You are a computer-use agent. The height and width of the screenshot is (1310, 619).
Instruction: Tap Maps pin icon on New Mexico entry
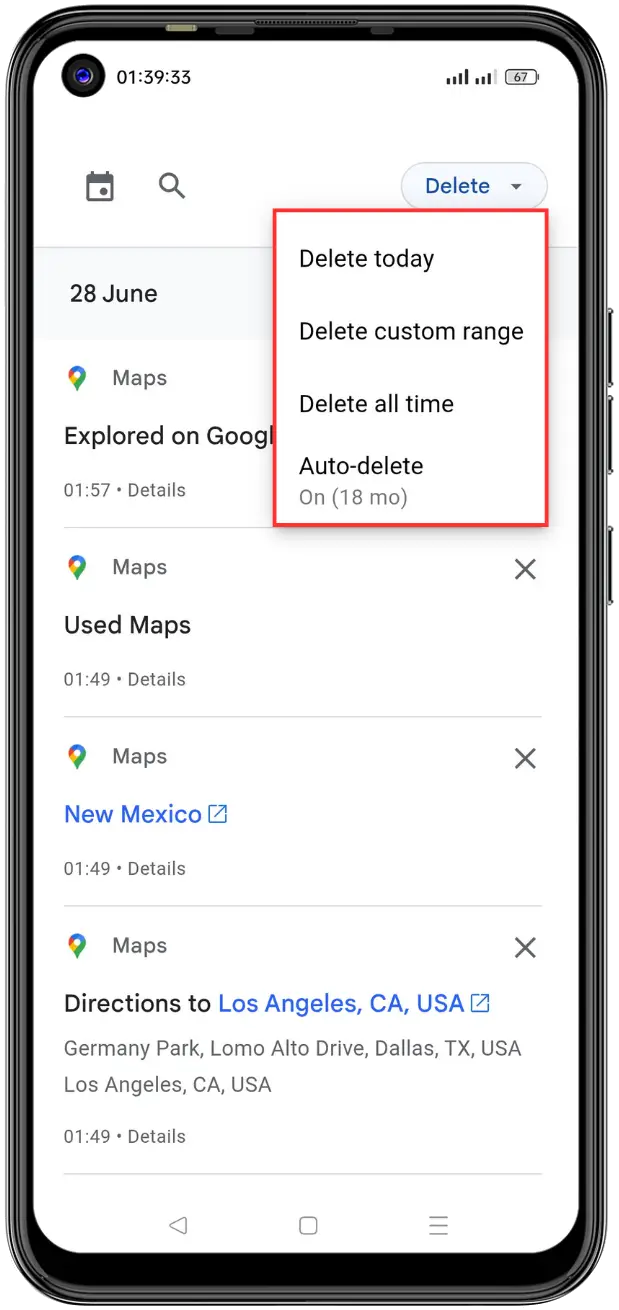tap(77, 756)
